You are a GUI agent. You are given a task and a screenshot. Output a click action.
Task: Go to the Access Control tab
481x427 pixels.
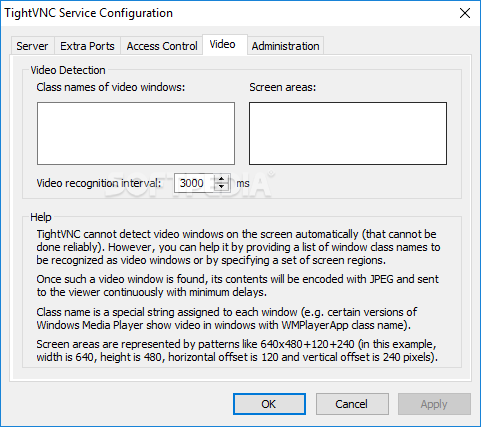162,46
